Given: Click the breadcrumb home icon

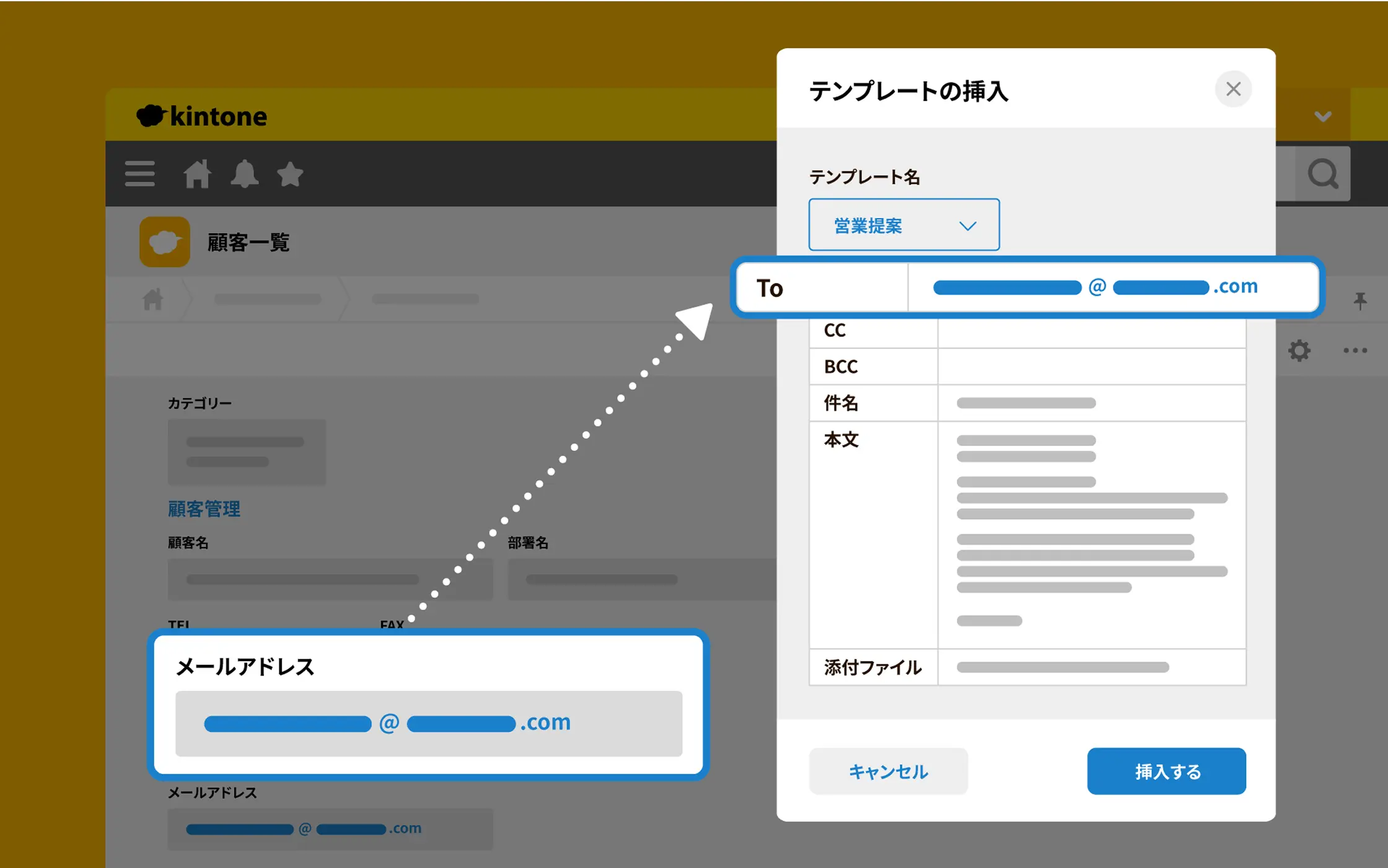Looking at the screenshot, I should (x=153, y=299).
